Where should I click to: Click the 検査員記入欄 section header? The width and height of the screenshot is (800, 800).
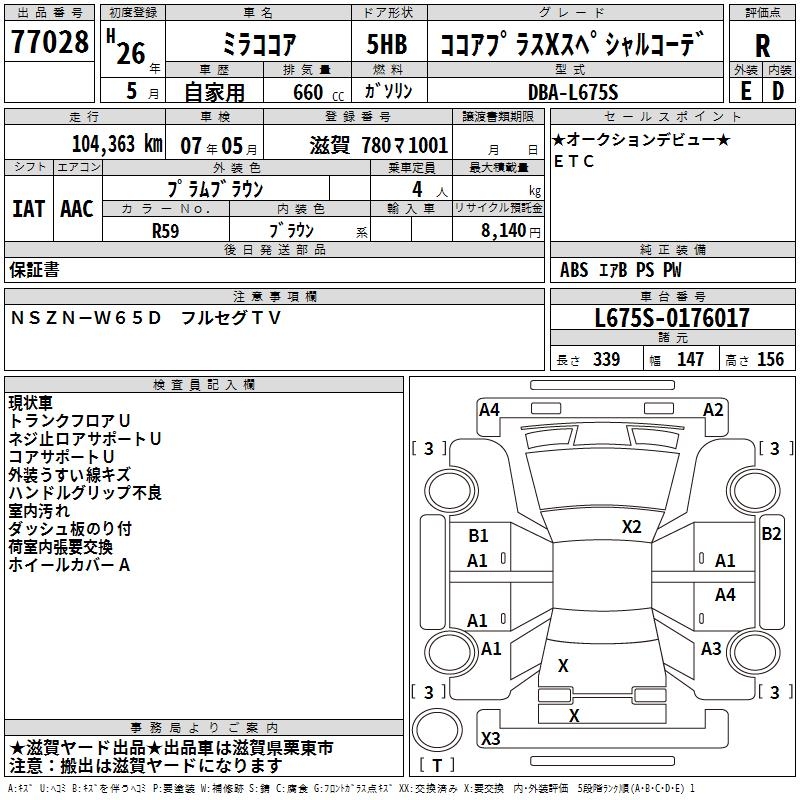click(204, 385)
